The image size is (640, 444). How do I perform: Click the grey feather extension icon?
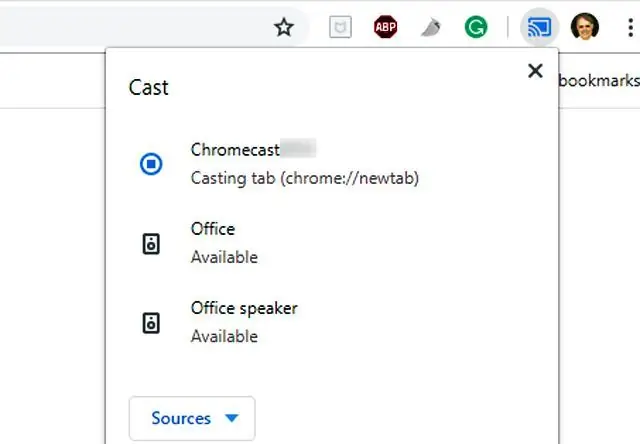[x=431, y=28]
